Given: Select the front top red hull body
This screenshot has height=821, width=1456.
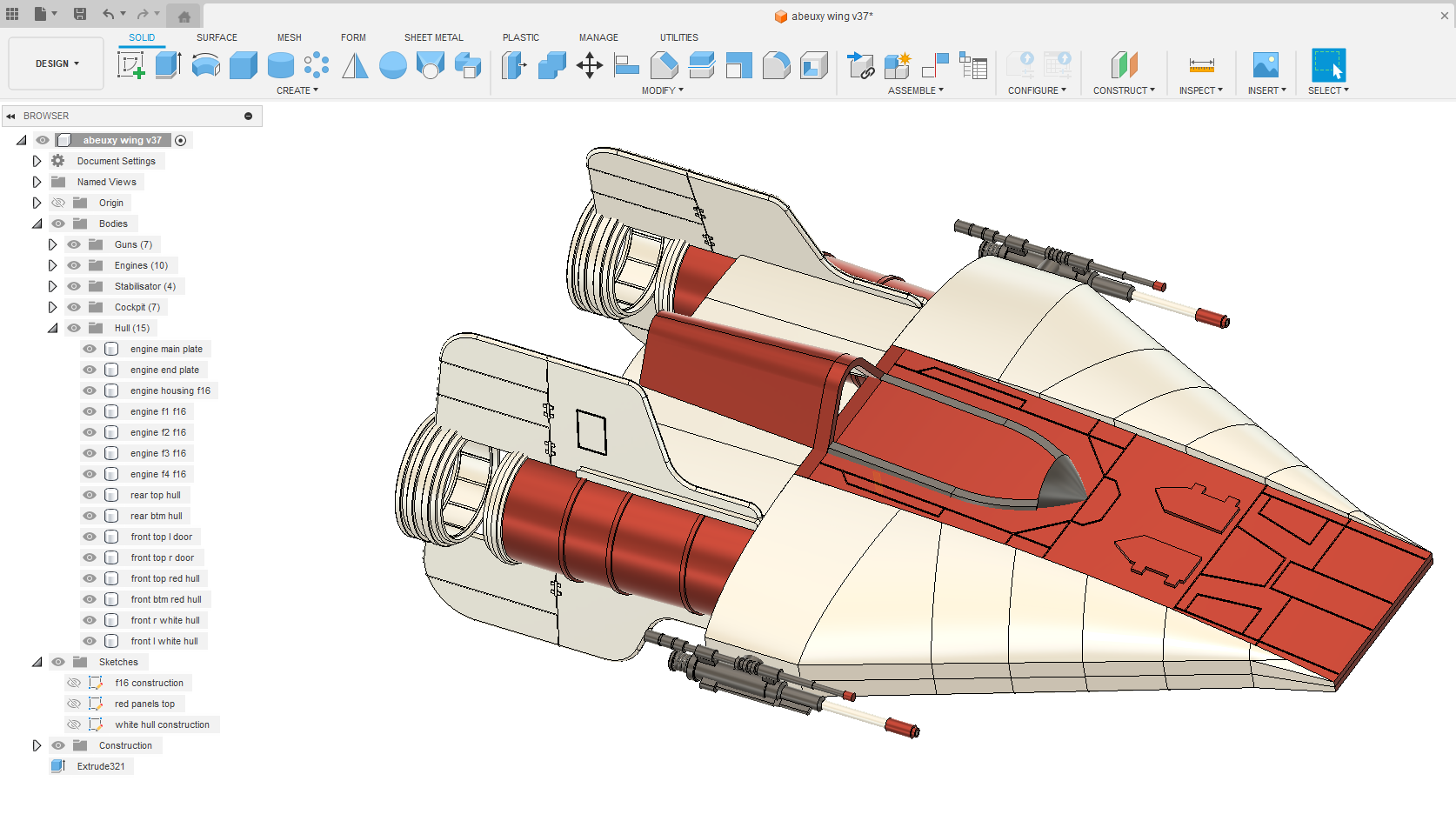Looking at the screenshot, I should [x=165, y=578].
